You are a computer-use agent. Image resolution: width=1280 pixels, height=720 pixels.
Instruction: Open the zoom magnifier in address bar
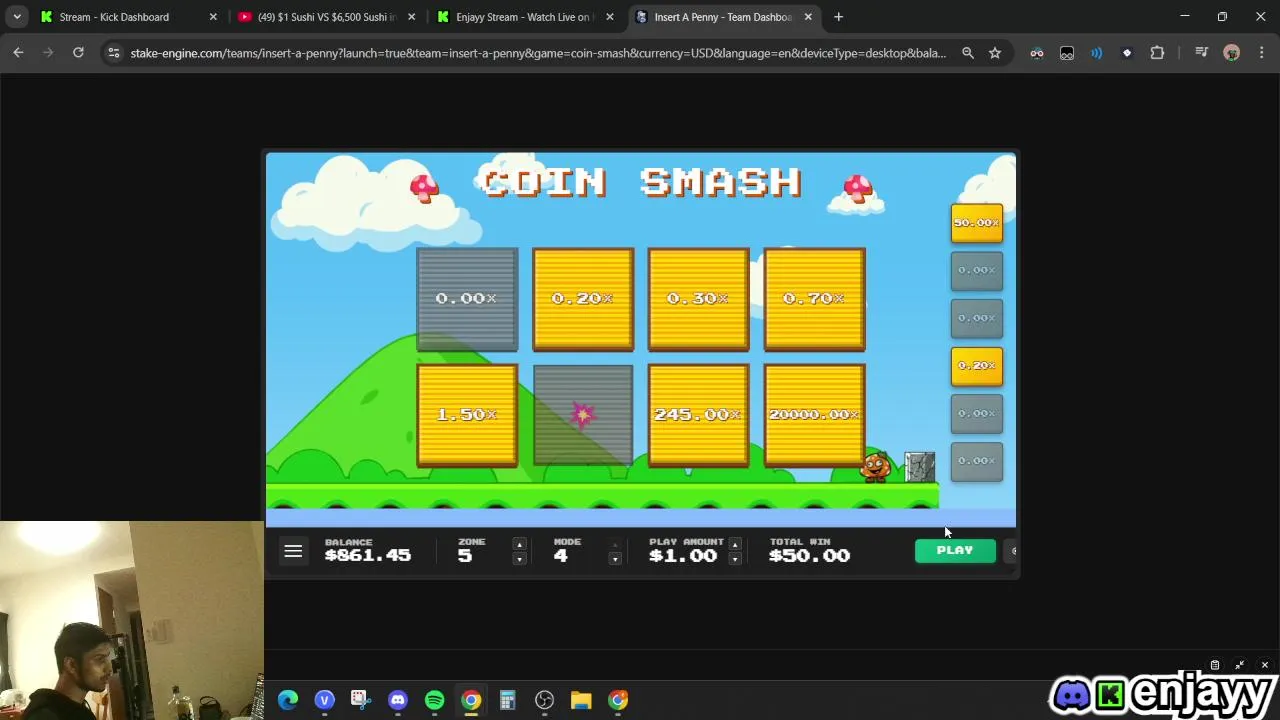[x=968, y=53]
